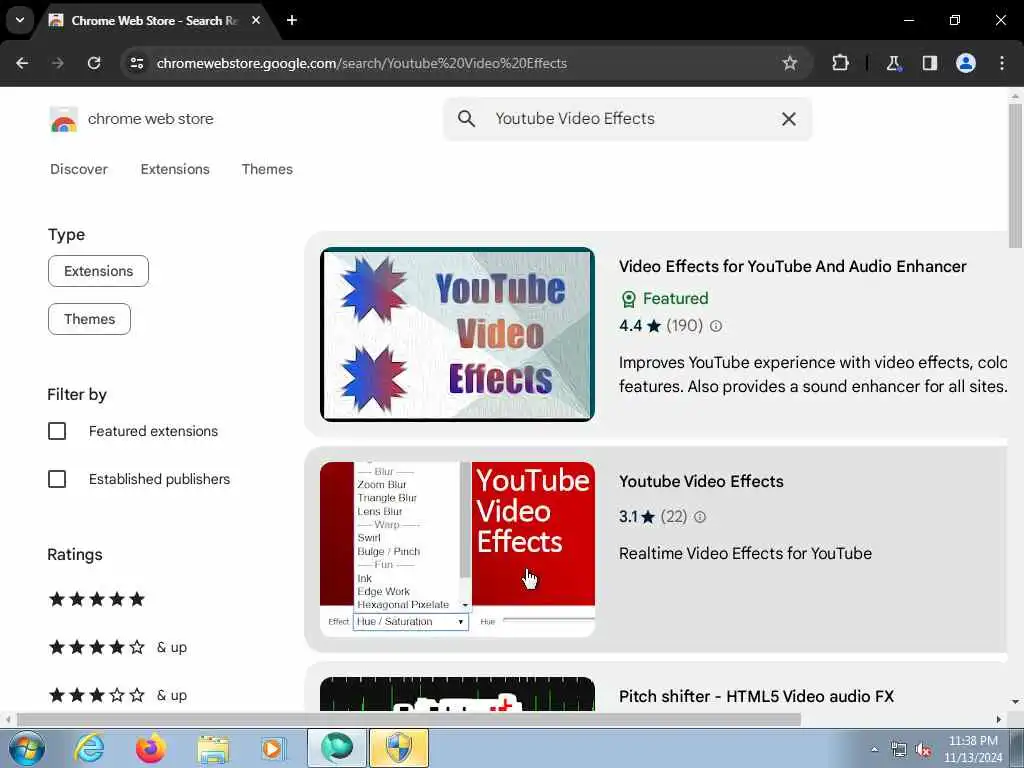1024x768 pixels.
Task: Click the YouTube Video Effects starburst thumbnail
Action: 457,334
